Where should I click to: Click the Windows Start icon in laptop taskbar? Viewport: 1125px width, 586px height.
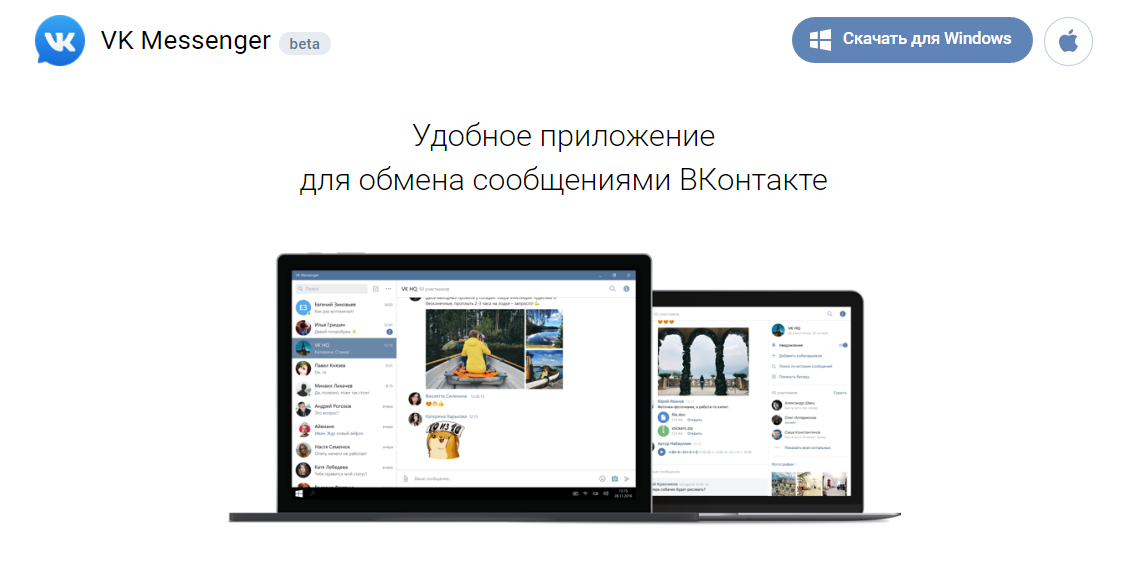coord(299,494)
